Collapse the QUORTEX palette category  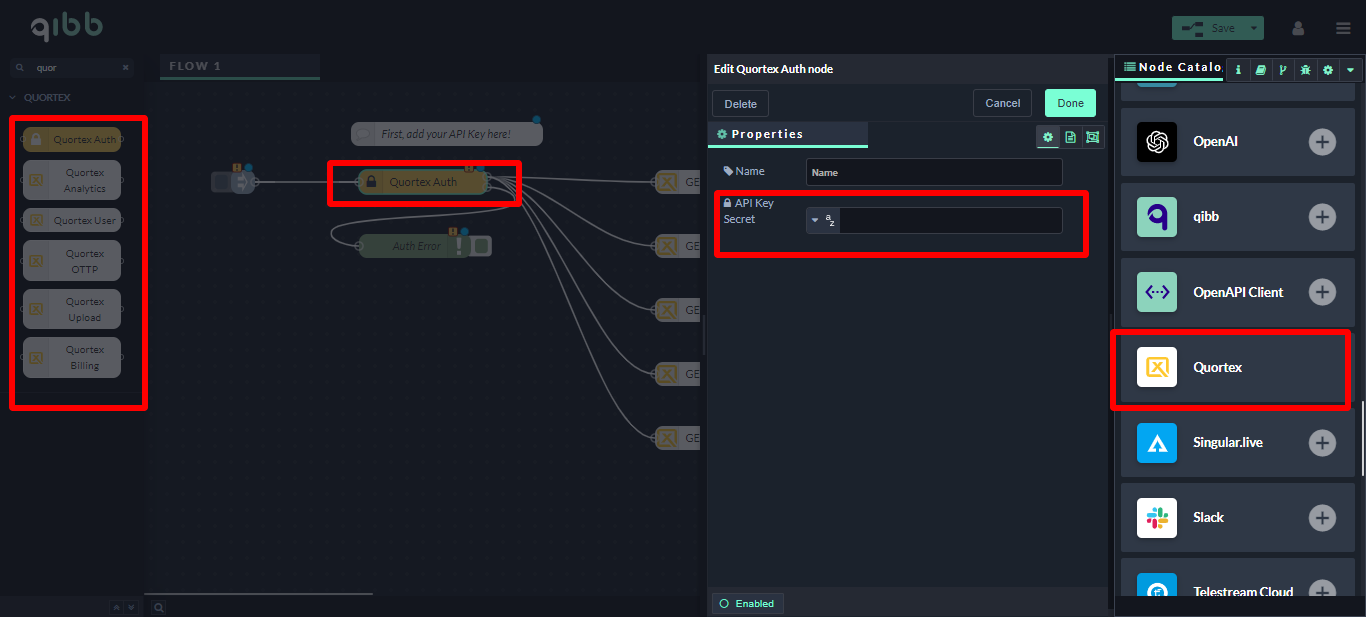13,98
